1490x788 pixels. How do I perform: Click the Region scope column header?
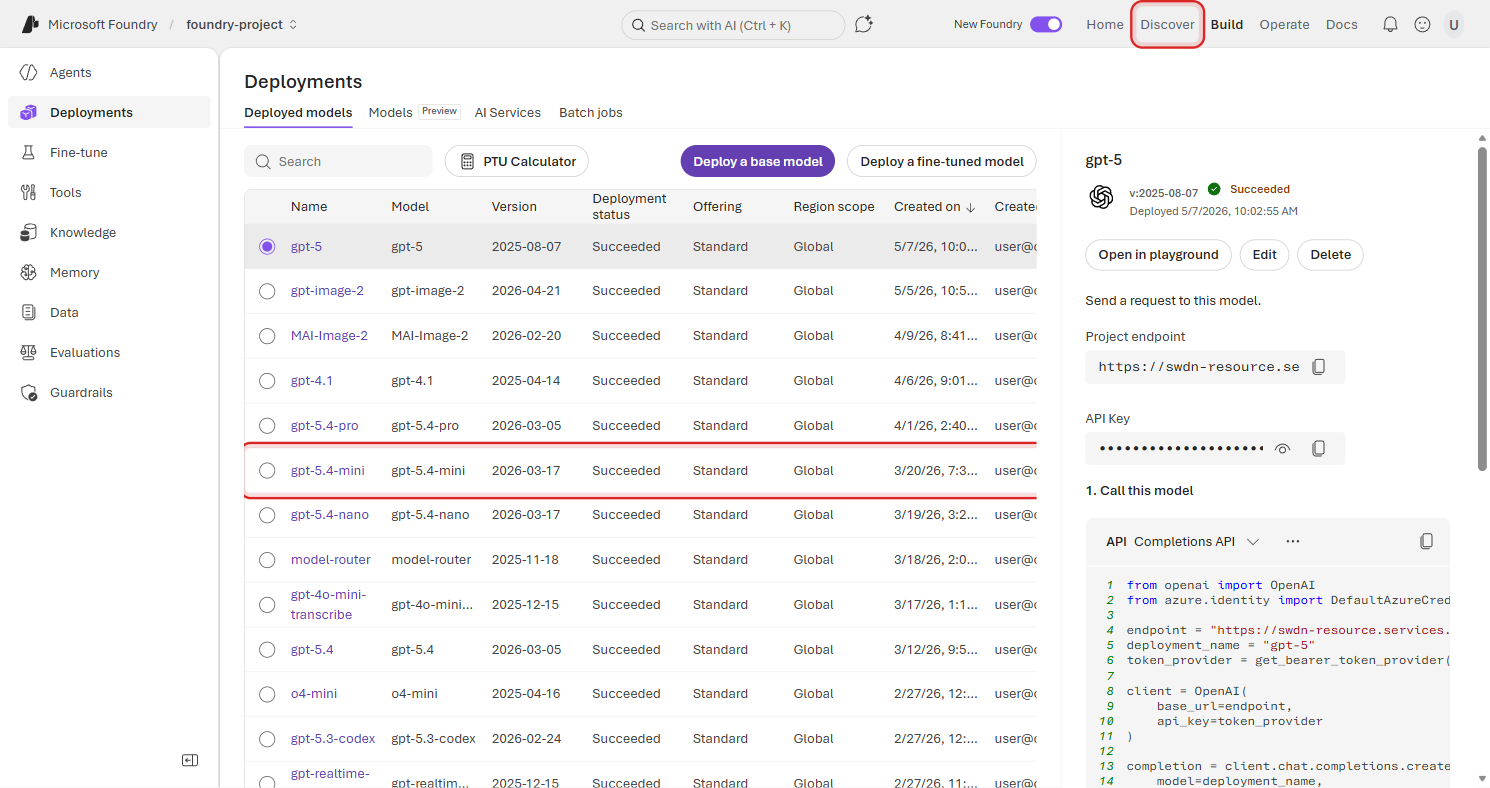(x=834, y=207)
